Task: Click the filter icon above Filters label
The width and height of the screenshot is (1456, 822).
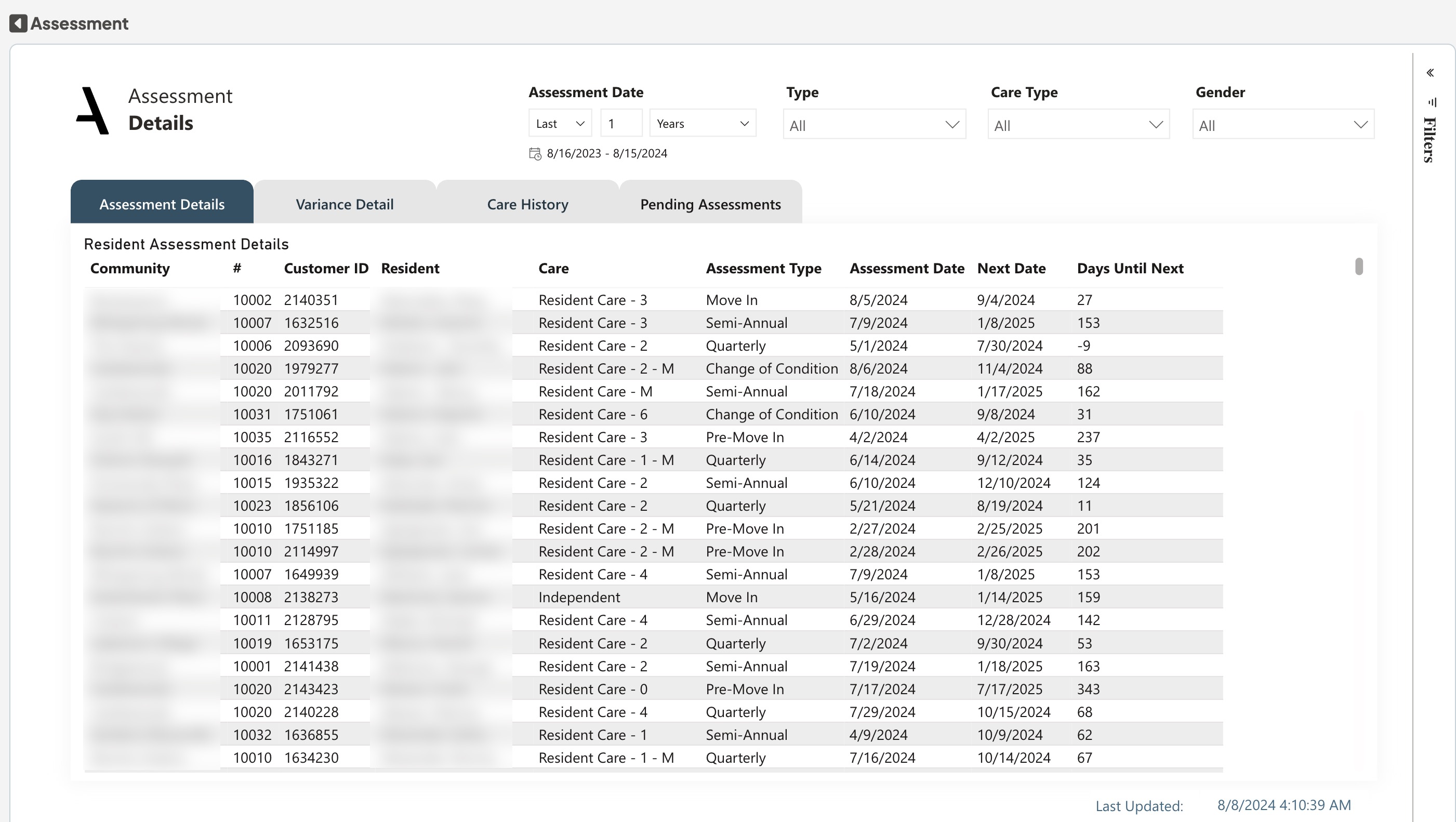Action: (1432, 102)
